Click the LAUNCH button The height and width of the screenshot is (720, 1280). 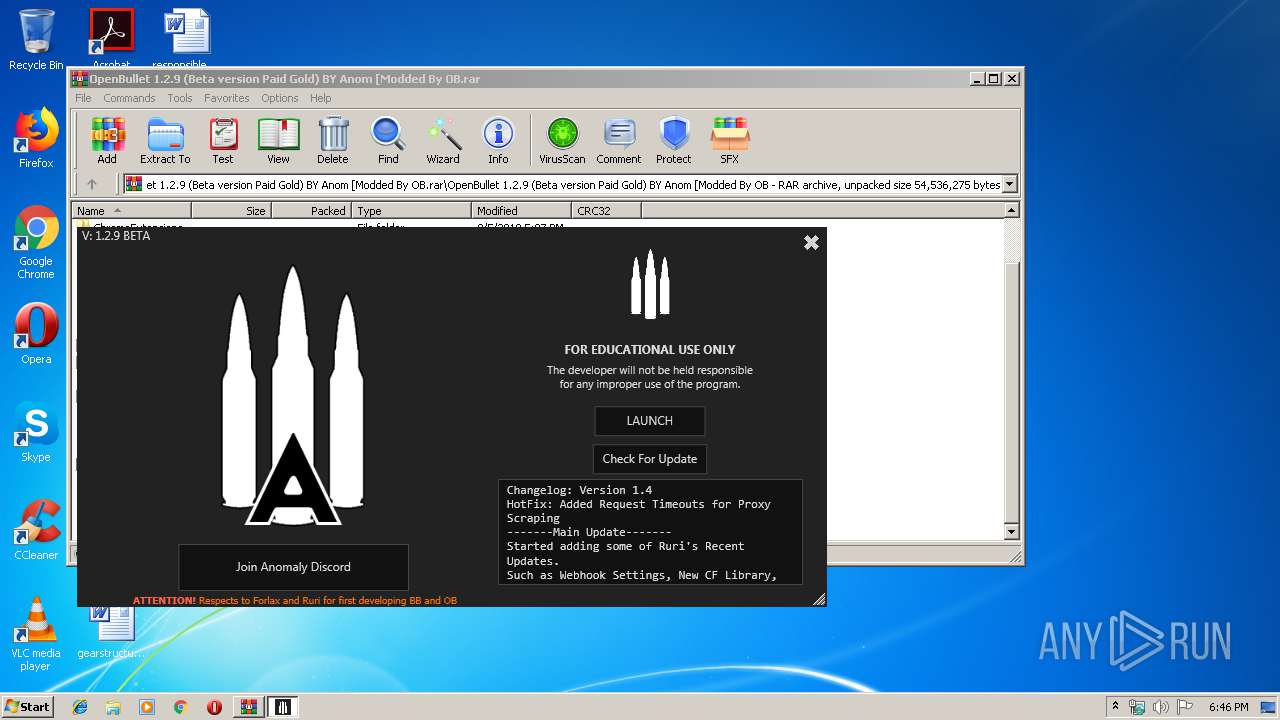click(650, 421)
